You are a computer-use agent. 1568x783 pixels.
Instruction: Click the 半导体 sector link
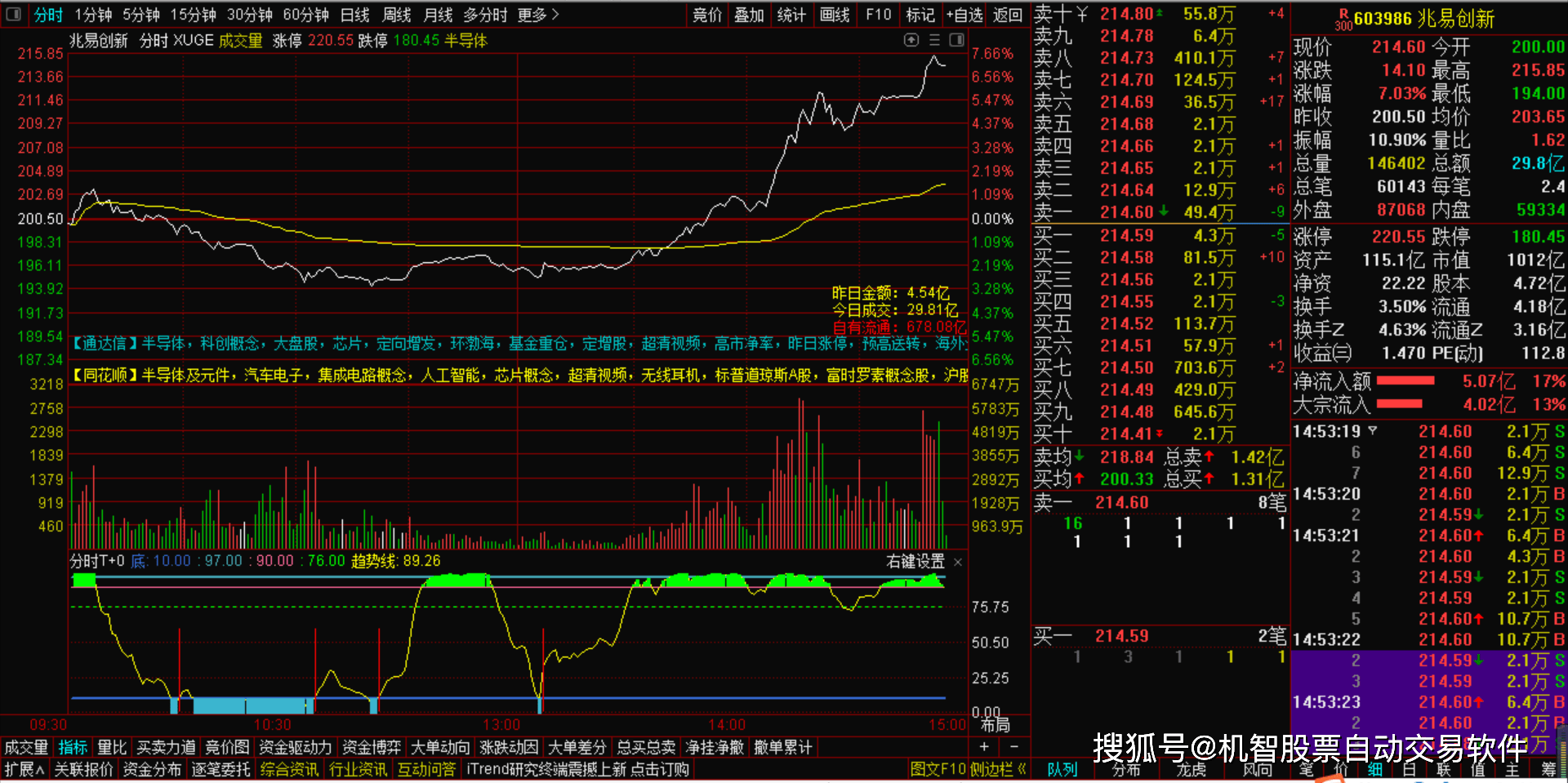(465, 41)
